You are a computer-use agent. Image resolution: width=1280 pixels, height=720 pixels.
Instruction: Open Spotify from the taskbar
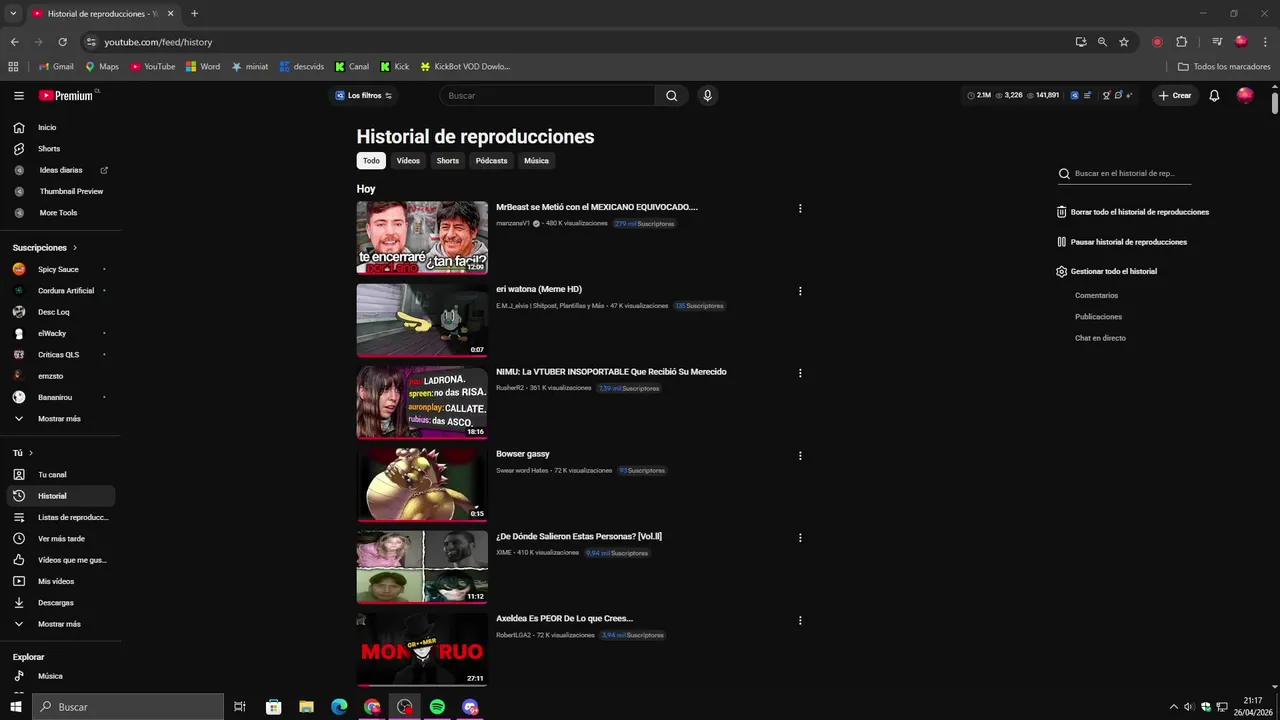(x=437, y=707)
